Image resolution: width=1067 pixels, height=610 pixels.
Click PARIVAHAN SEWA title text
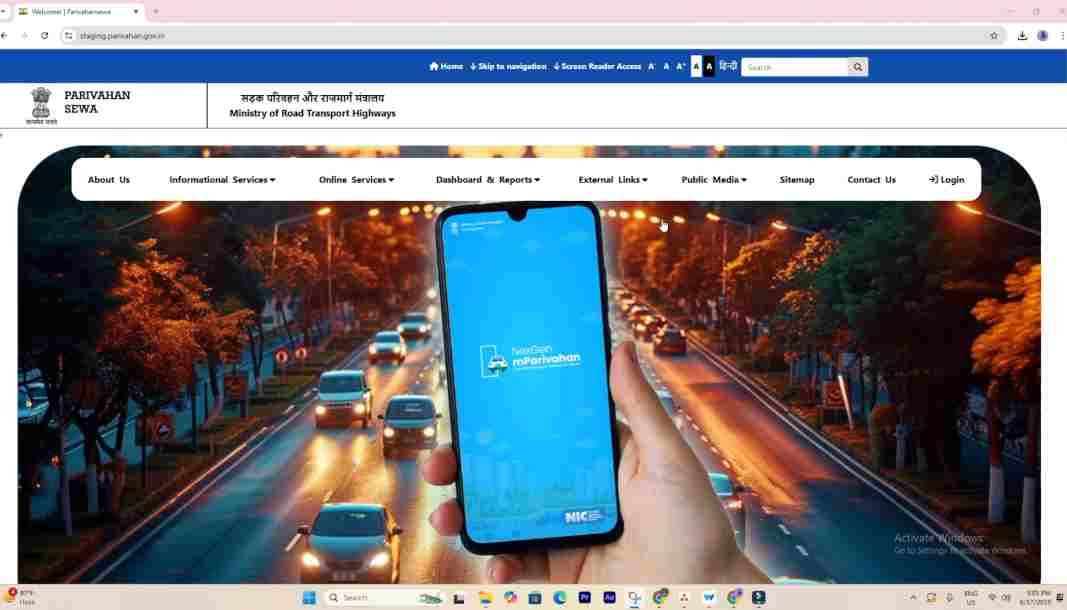click(97, 102)
